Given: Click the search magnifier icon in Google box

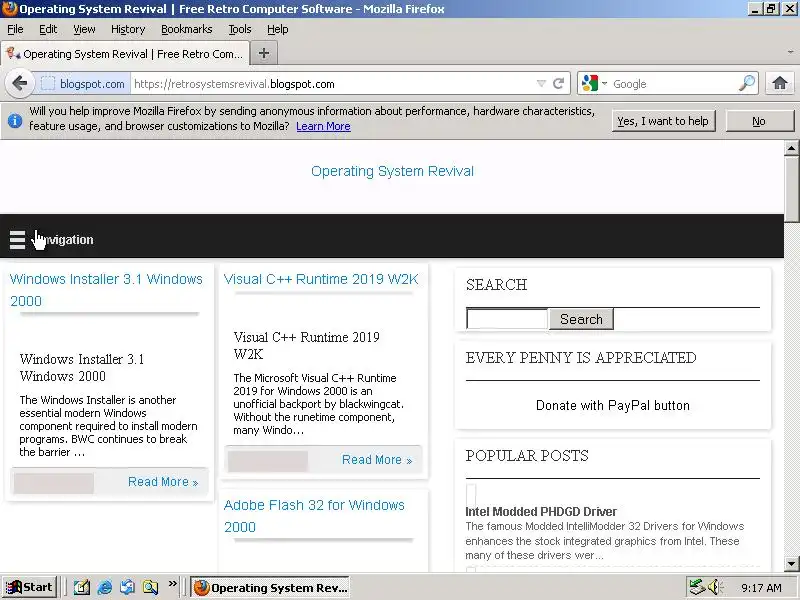Looking at the screenshot, I should tap(747, 83).
